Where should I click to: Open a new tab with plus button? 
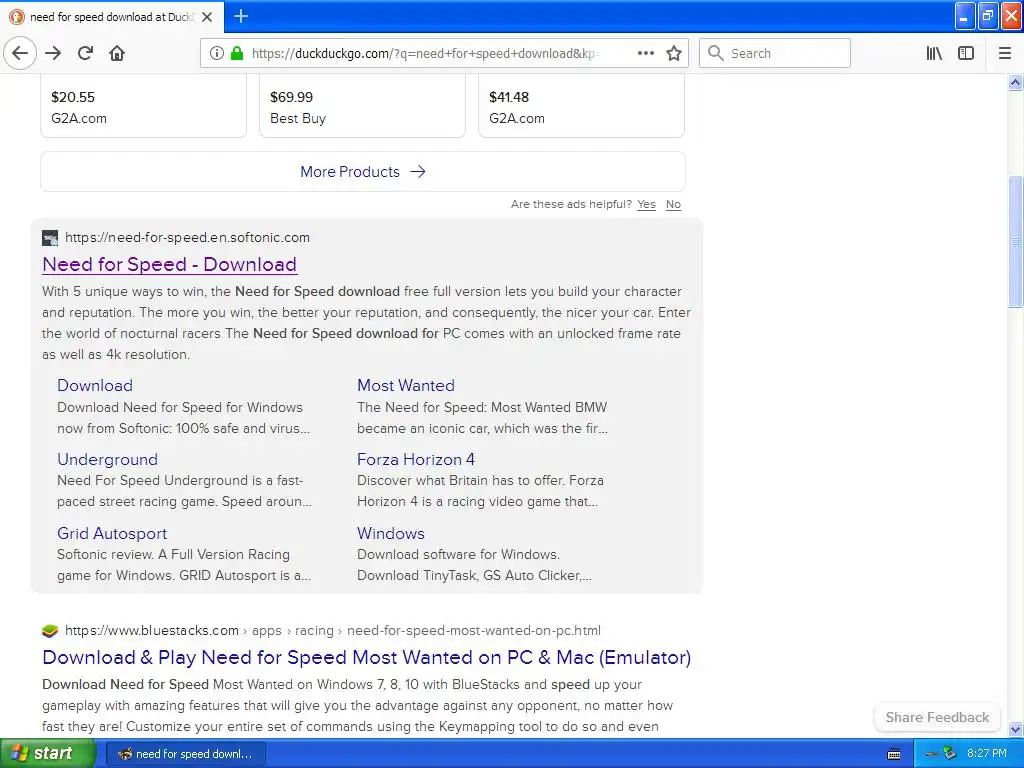[241, 16]
